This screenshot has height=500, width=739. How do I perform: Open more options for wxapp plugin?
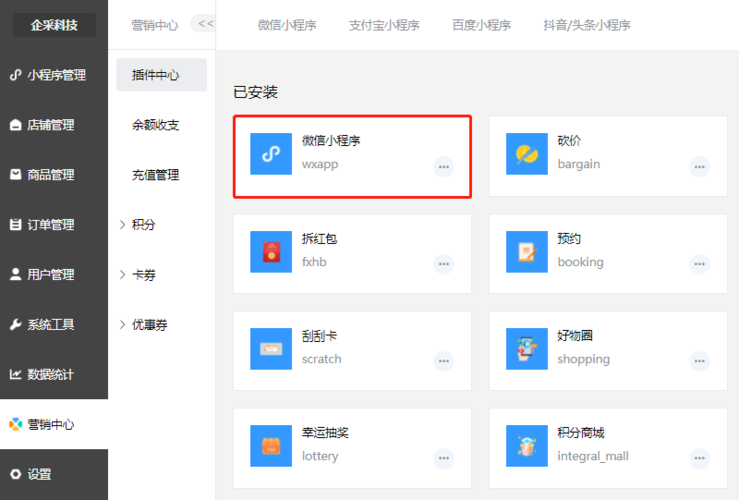(443, 167)
